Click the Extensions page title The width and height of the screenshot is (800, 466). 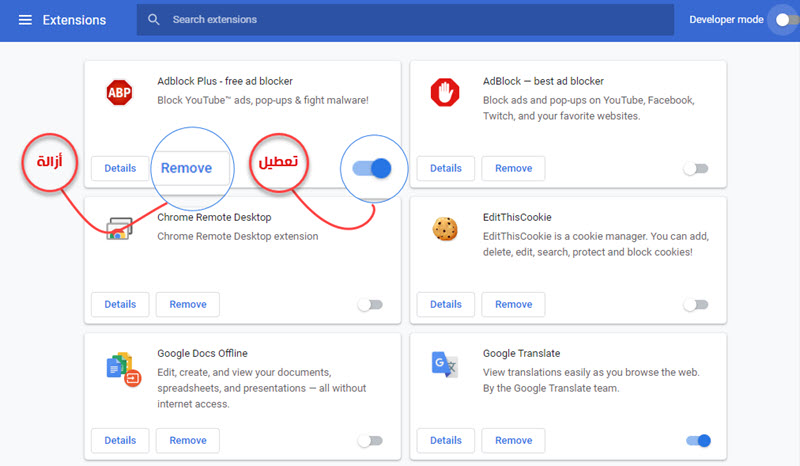[x=74, y=20]
